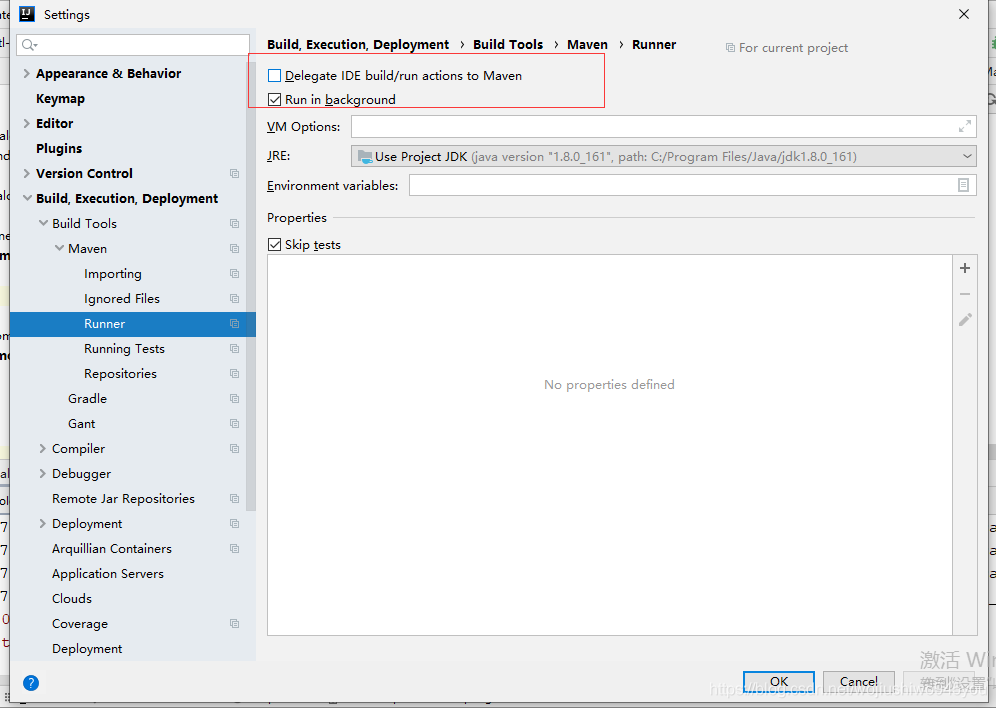Click the remove property minus icon
This screenshot has height=708, width=996.
coord(964,293)
